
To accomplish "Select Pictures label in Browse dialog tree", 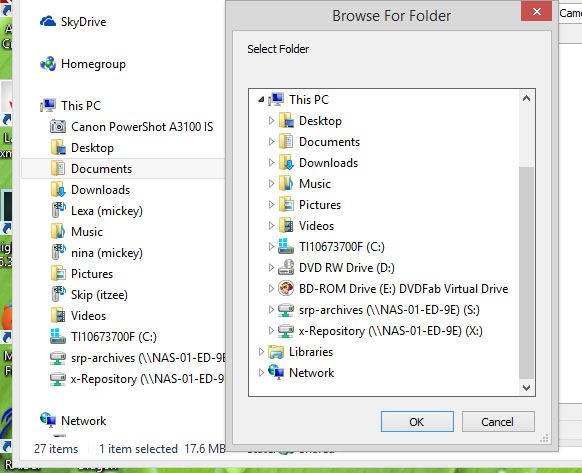I will coord(320,205).
